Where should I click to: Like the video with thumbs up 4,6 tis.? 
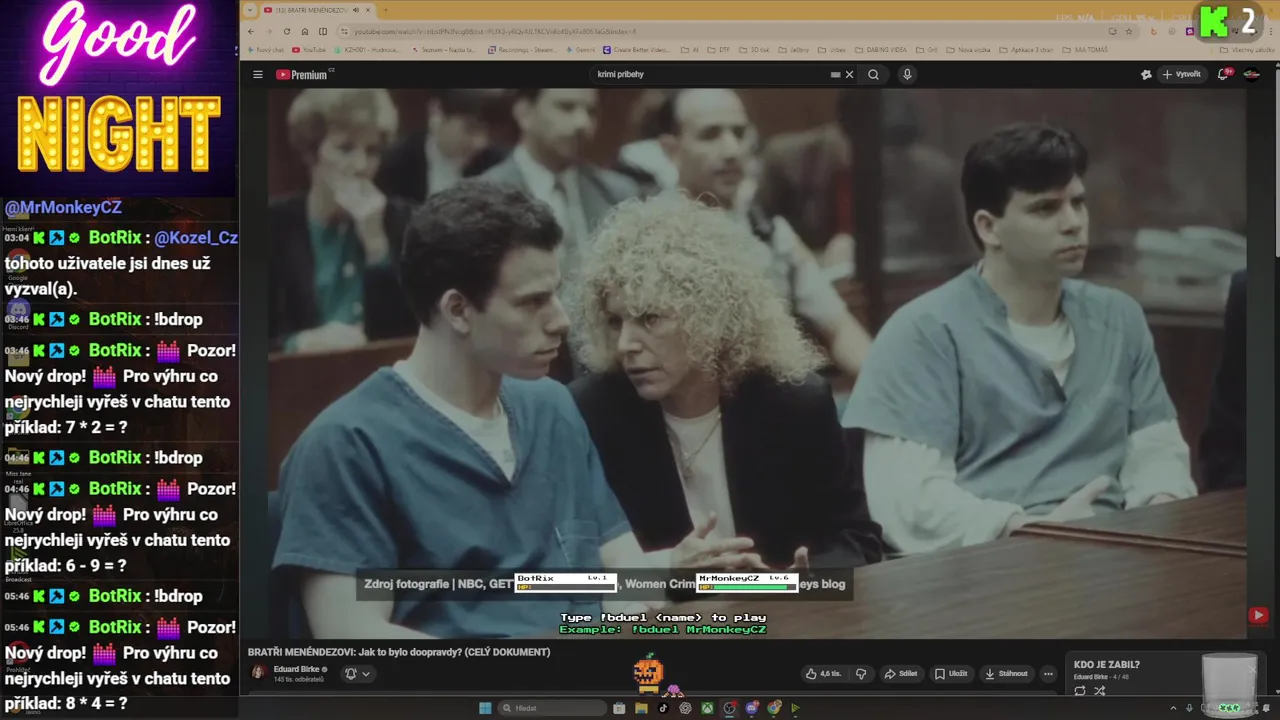coord(824,674)
